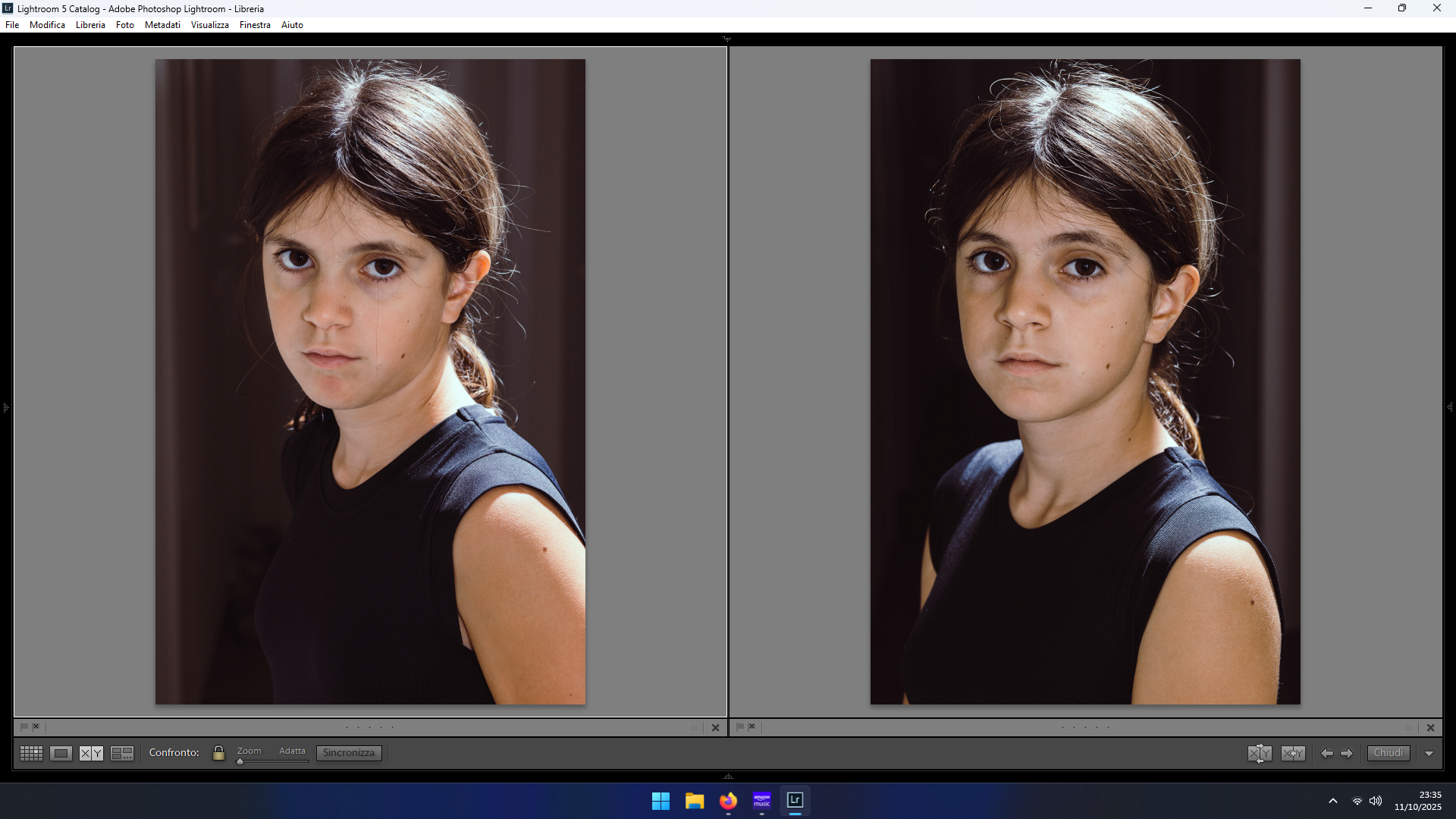Screen dimensions: 1456x819
Task: Switch to Grid view
Action: coord(31,753)
